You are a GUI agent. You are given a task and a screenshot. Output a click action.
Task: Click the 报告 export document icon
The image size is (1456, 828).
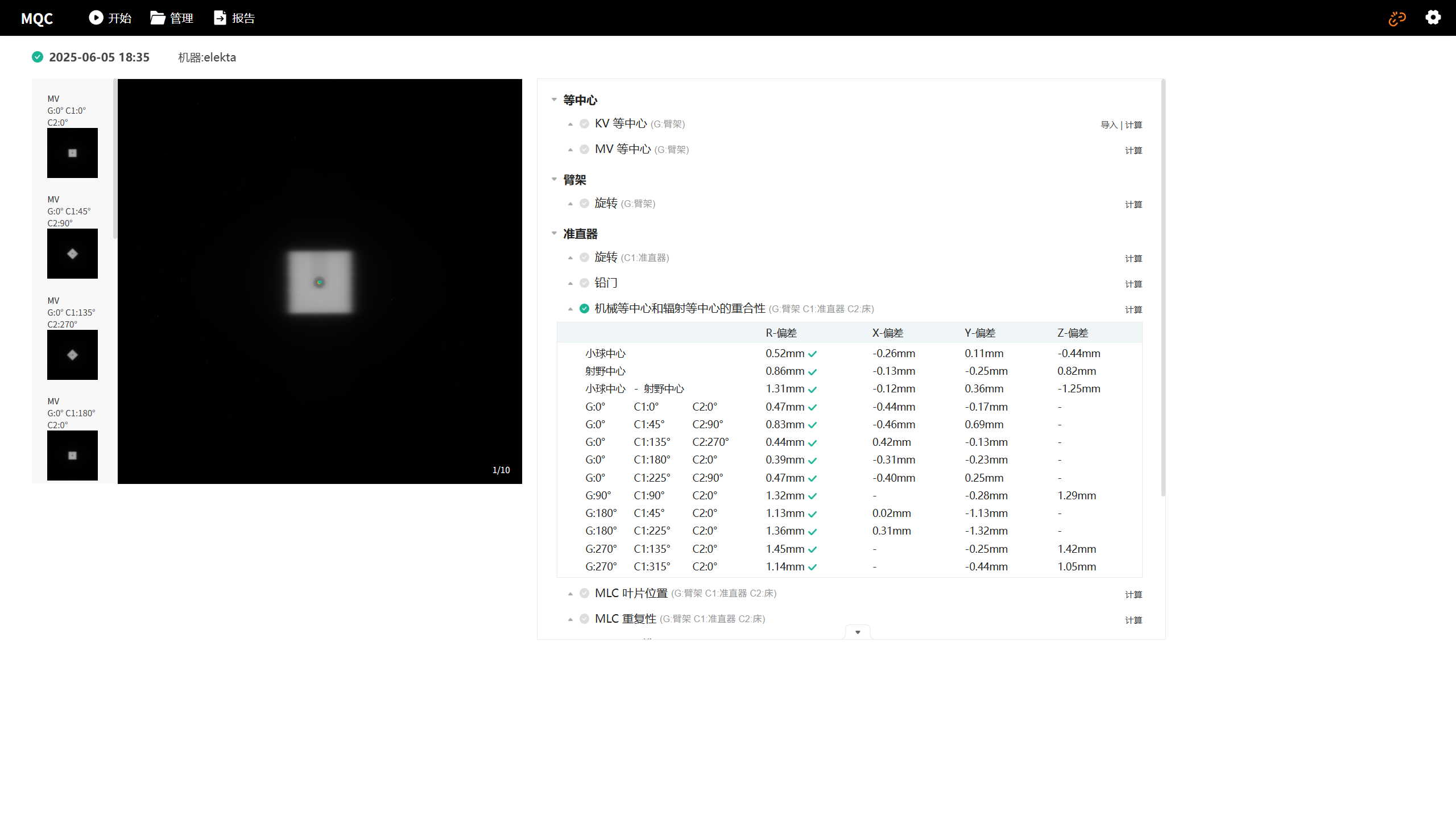220,18
